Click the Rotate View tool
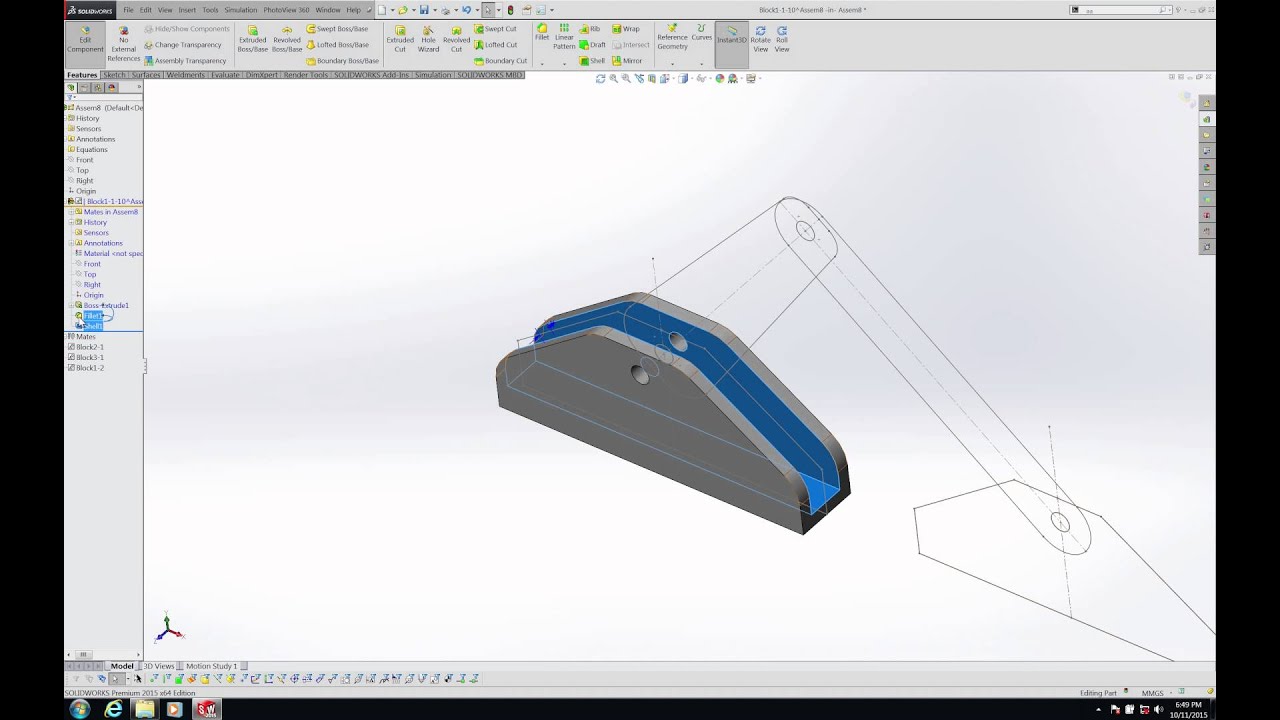Image resolution: width=1280 pixels, height=720 pixels. tap(761, 39)
